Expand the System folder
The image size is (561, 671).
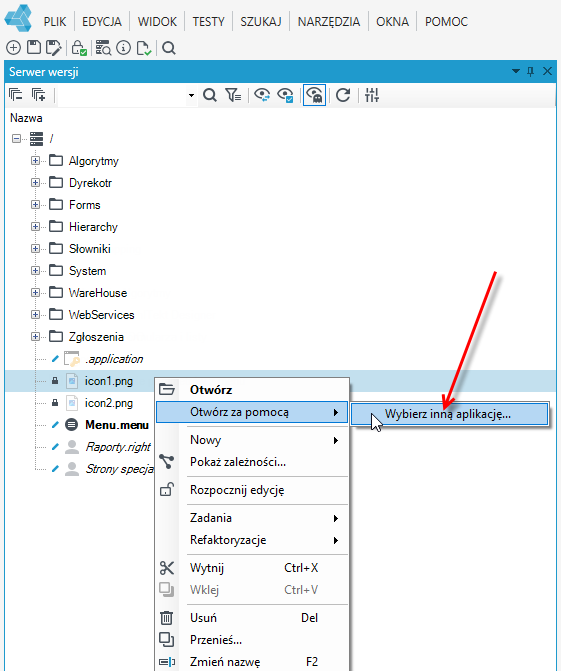tap(35, 270)
